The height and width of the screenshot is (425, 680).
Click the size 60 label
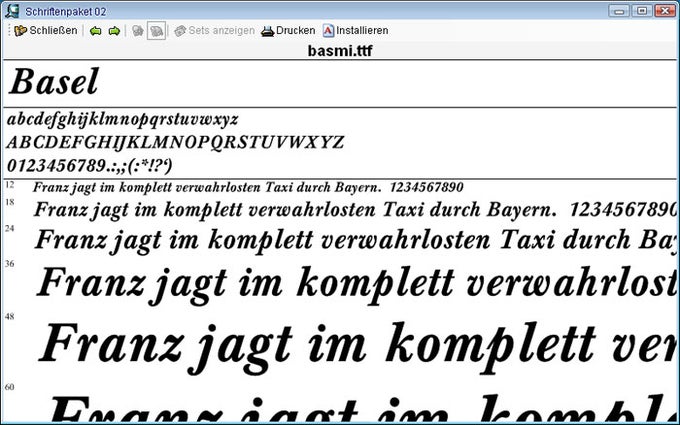10,387
